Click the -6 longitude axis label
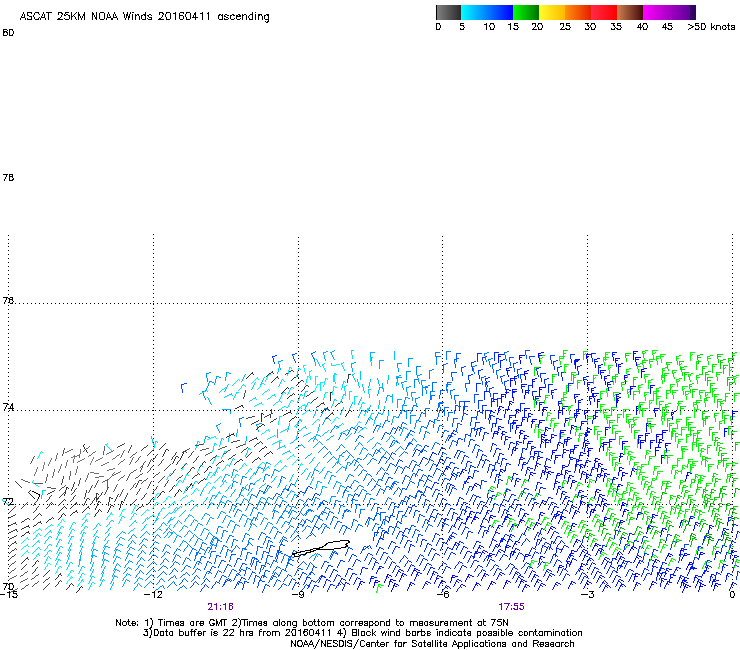740x650 pixels. (x=443, y=595)
